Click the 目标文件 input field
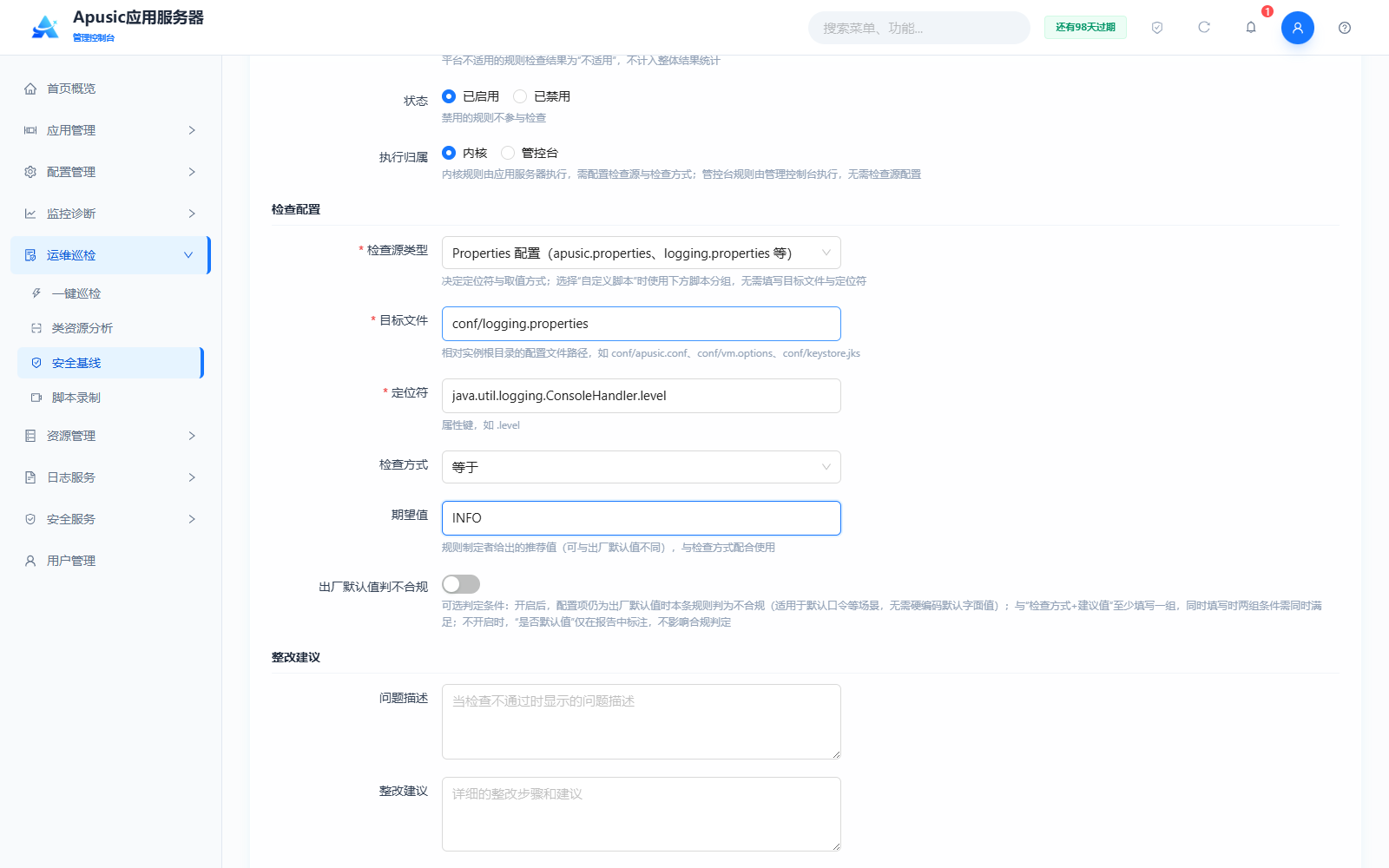Viewport: 1389px width, 868px height. pos(642,324)
